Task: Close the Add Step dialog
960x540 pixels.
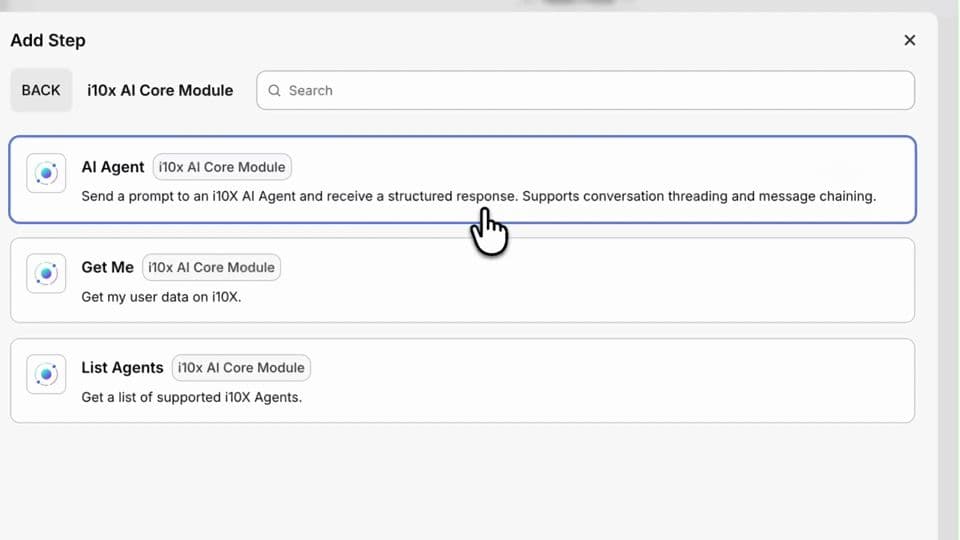Action: tap(909, 40)
